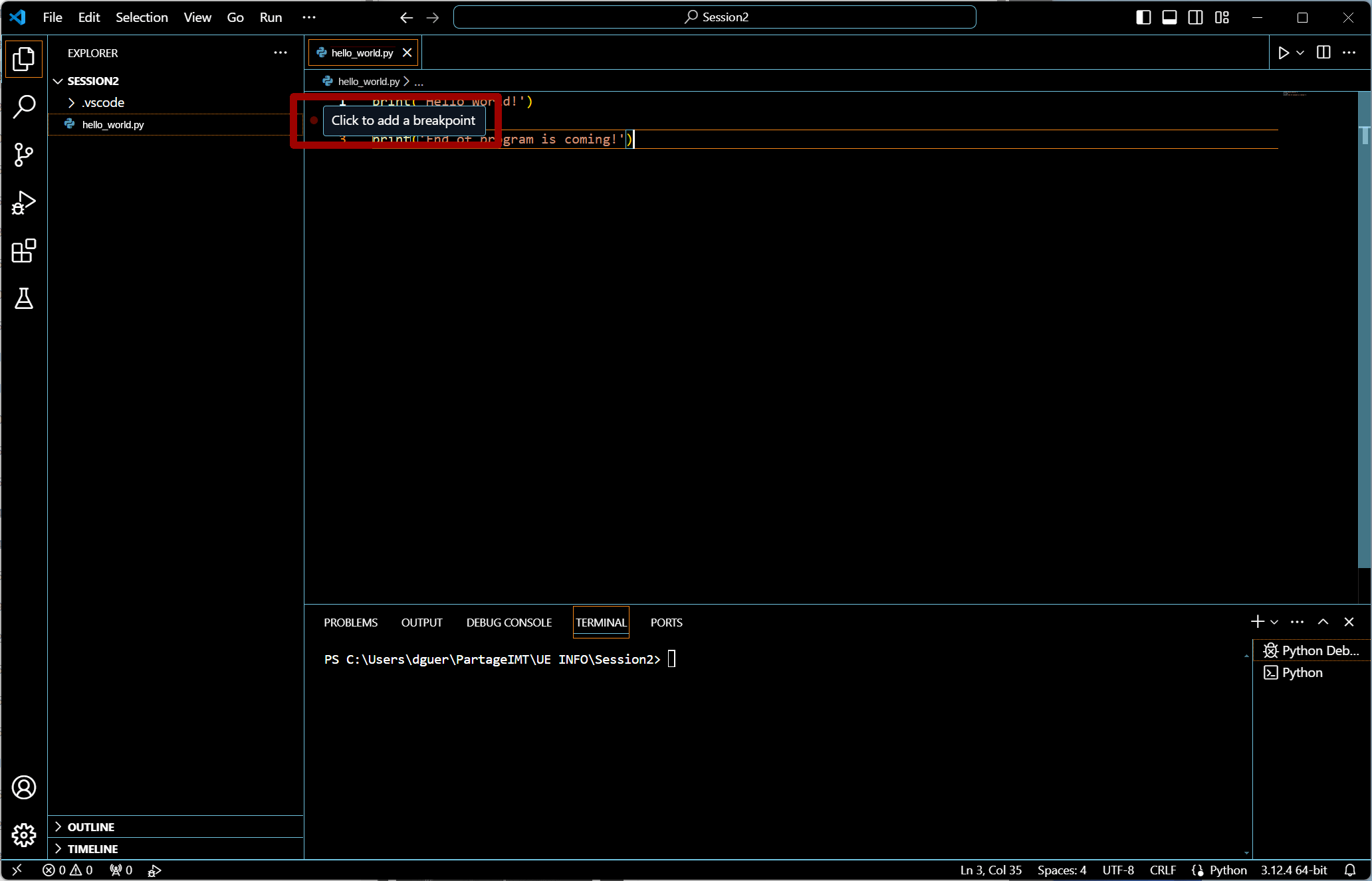1372x881 pixels.
Task: Click the Session2 command center search box
Action: tap(715, 17)
